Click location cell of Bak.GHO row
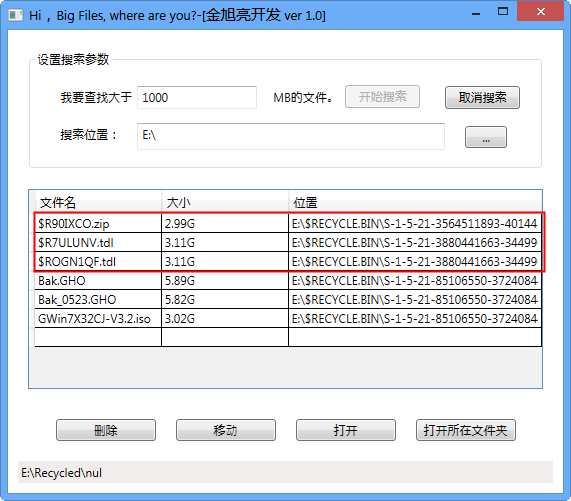This screenshot has height=501, width=571. click(415, 281)
